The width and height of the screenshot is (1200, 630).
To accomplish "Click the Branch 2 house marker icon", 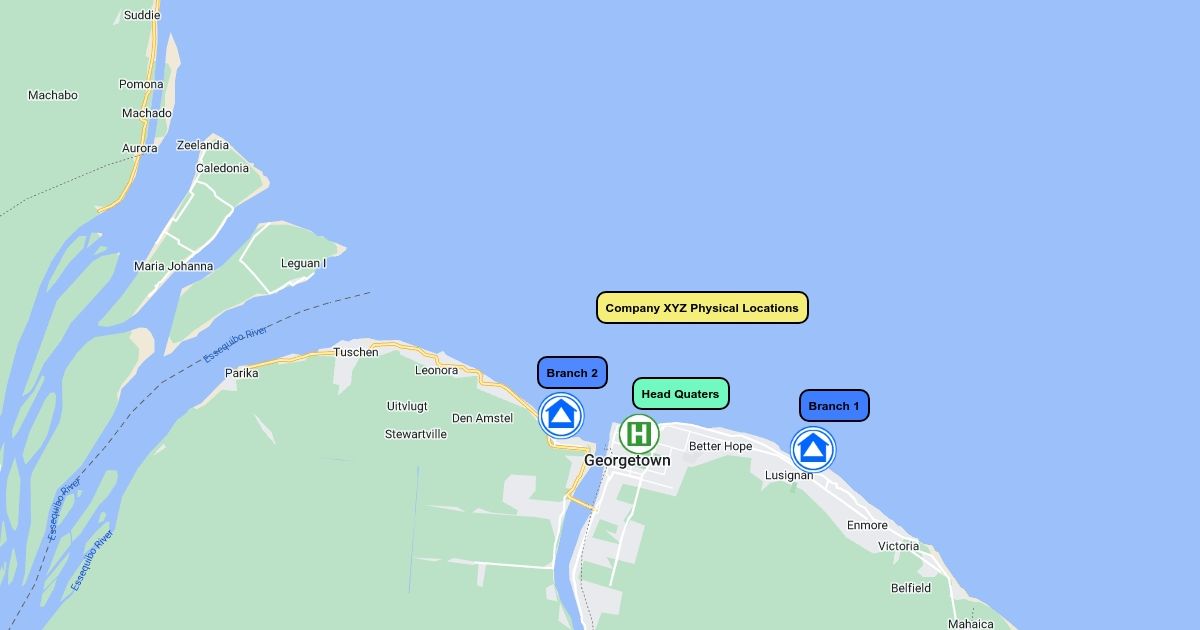I will coord(561,415).
